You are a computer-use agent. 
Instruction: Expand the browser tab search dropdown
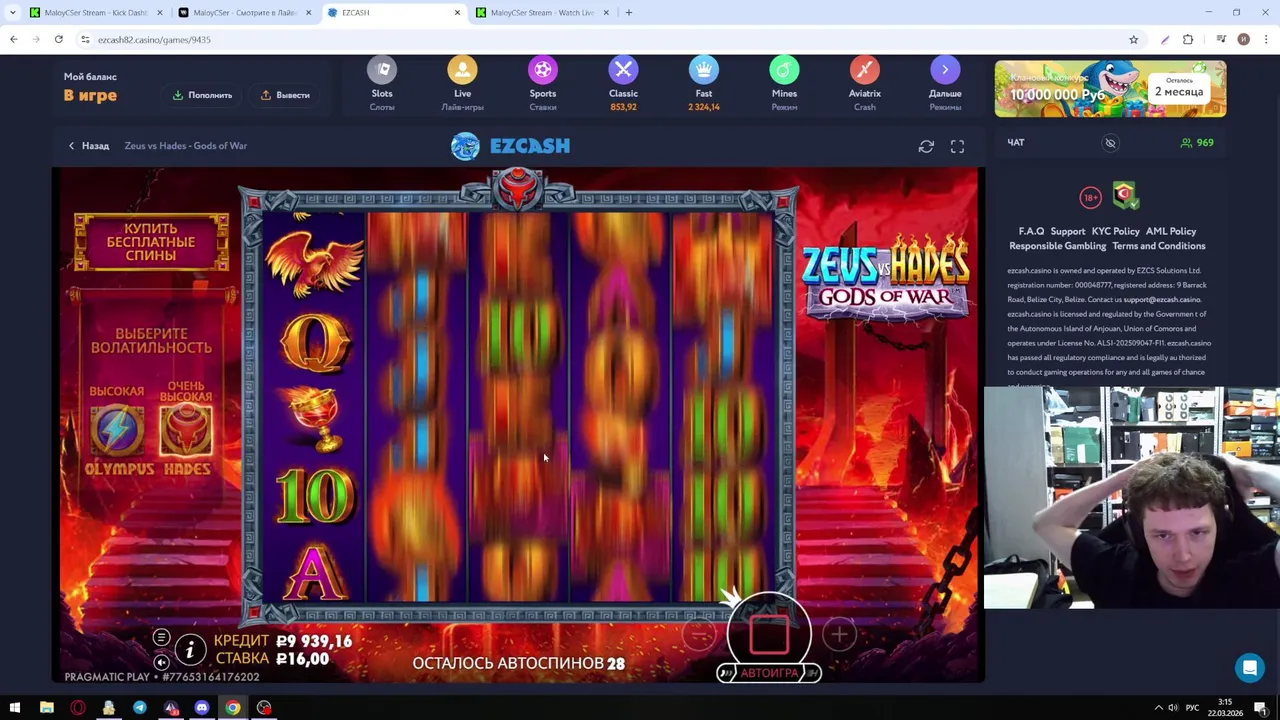[13, 13]
